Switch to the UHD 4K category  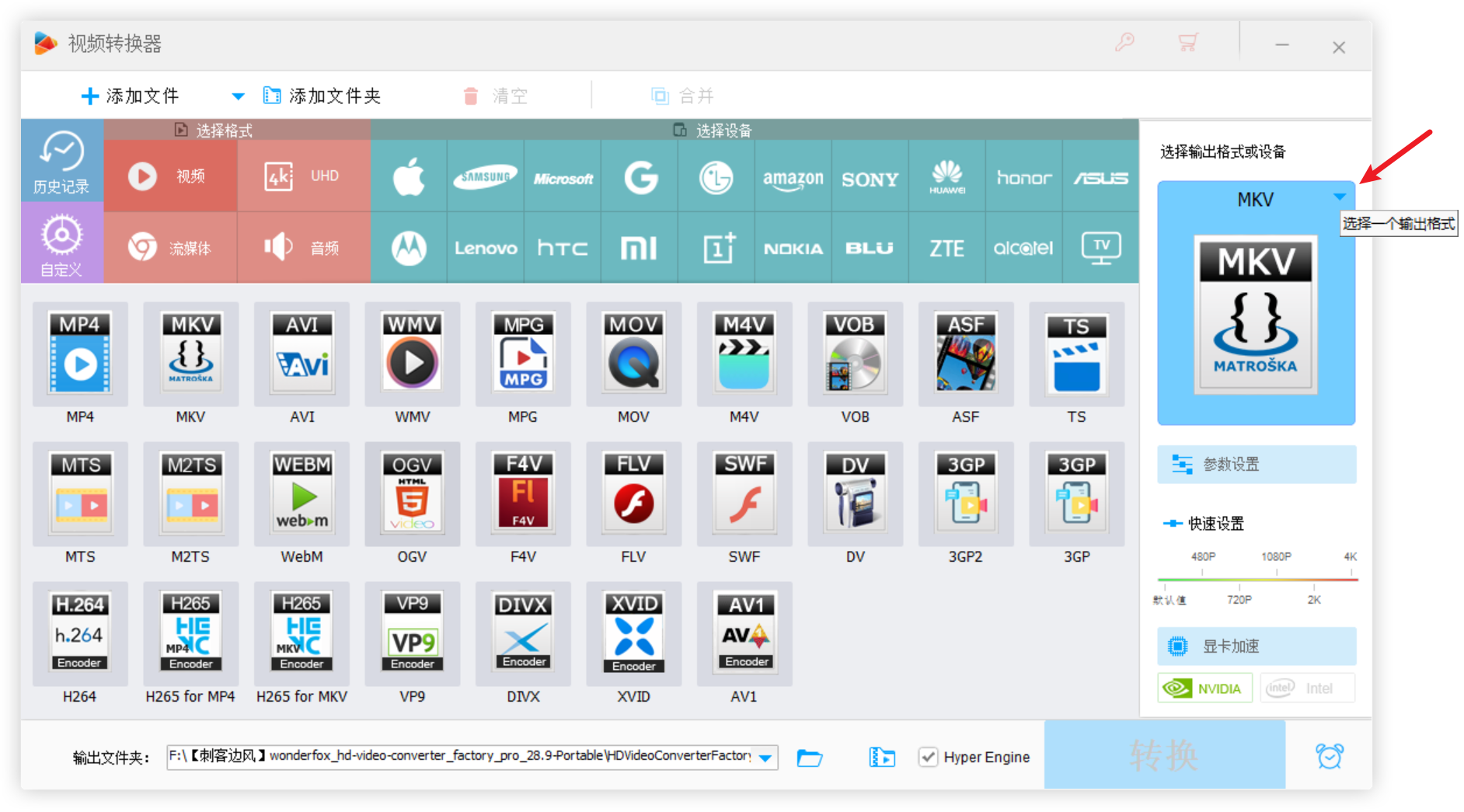pos(304,176)
